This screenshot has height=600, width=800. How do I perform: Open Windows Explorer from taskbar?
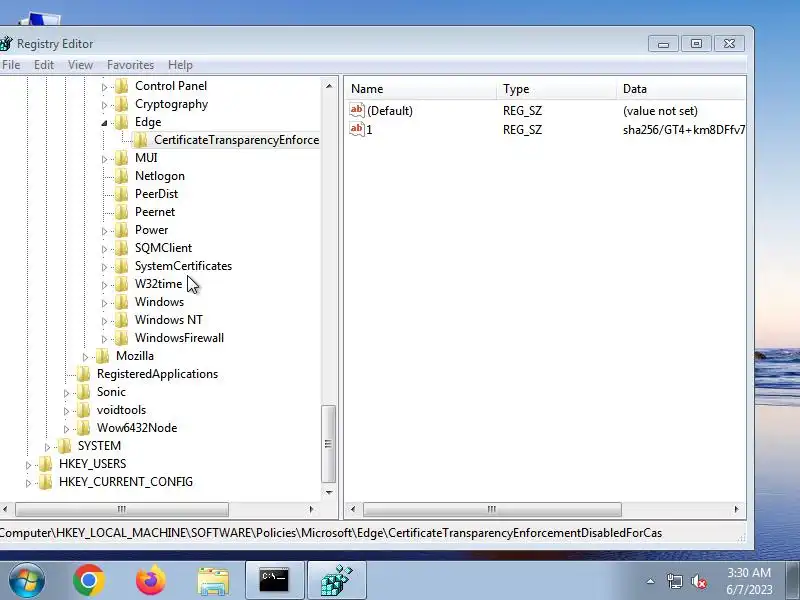[213, 581]
